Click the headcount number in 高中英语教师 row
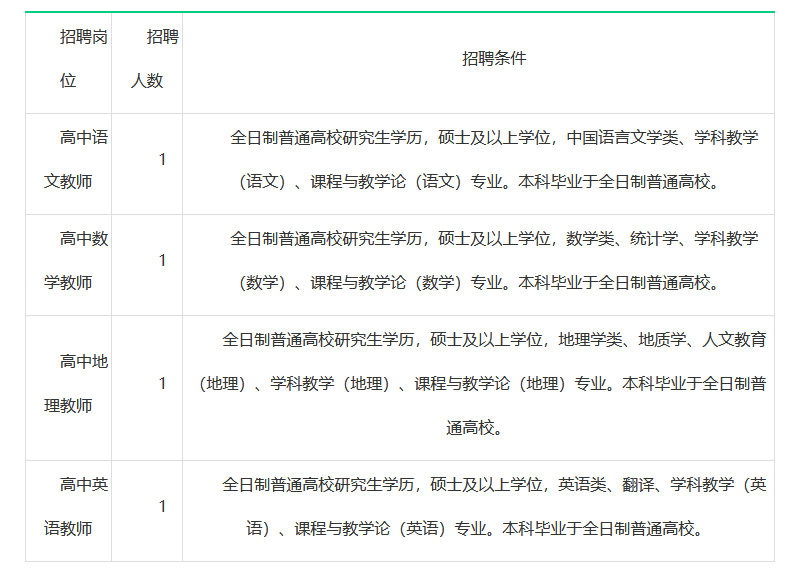This screenshot has width=801, height=577. pos(162,506)
